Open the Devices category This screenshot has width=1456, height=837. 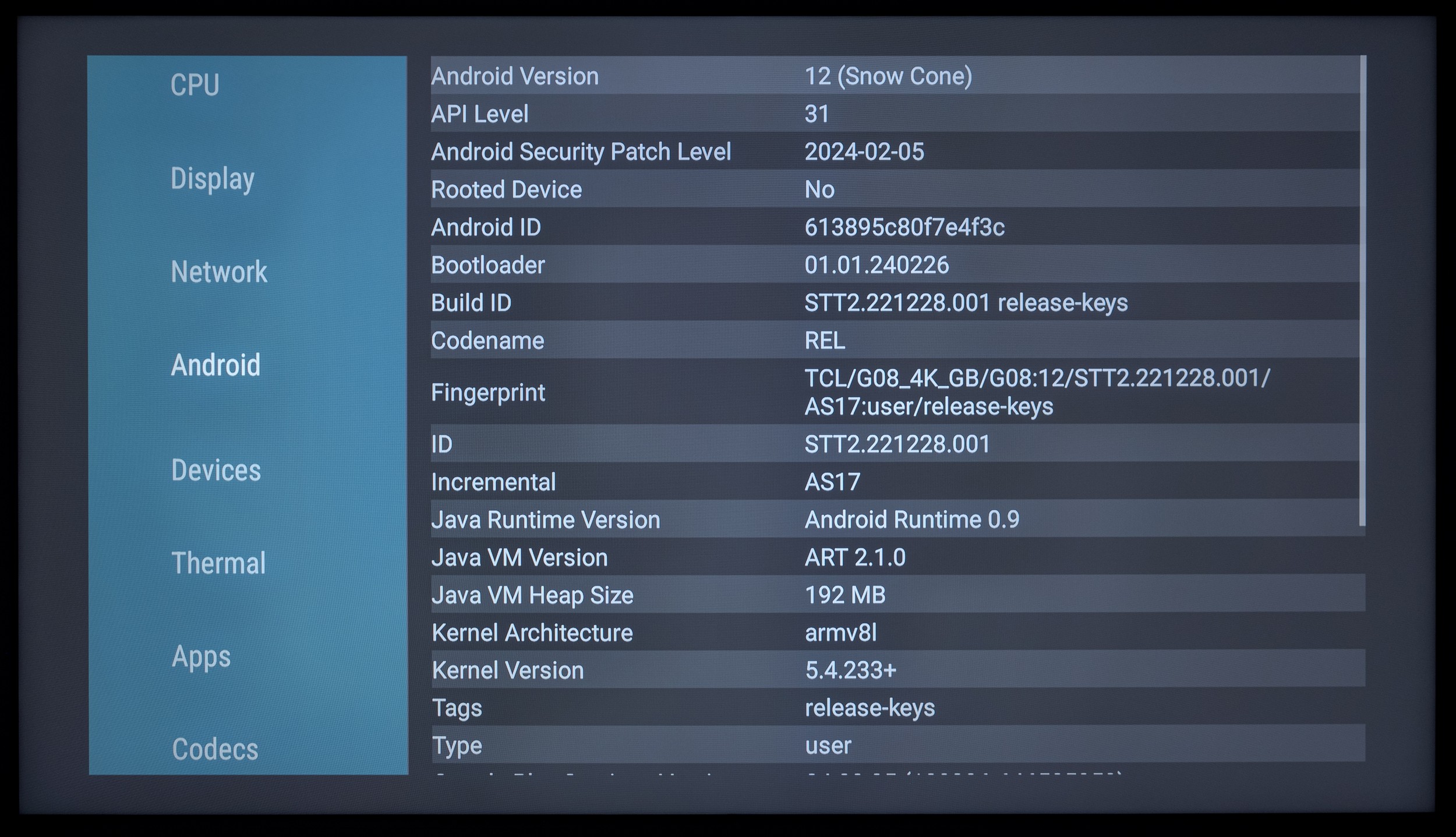[x=216, y=470]
